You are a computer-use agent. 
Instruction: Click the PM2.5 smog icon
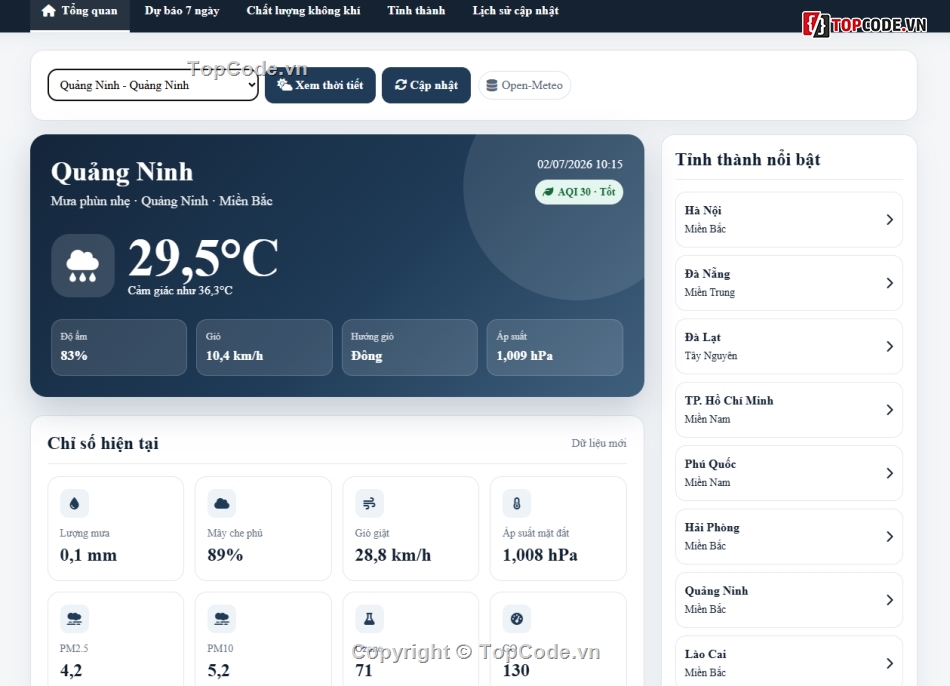(x=75, y=619)
